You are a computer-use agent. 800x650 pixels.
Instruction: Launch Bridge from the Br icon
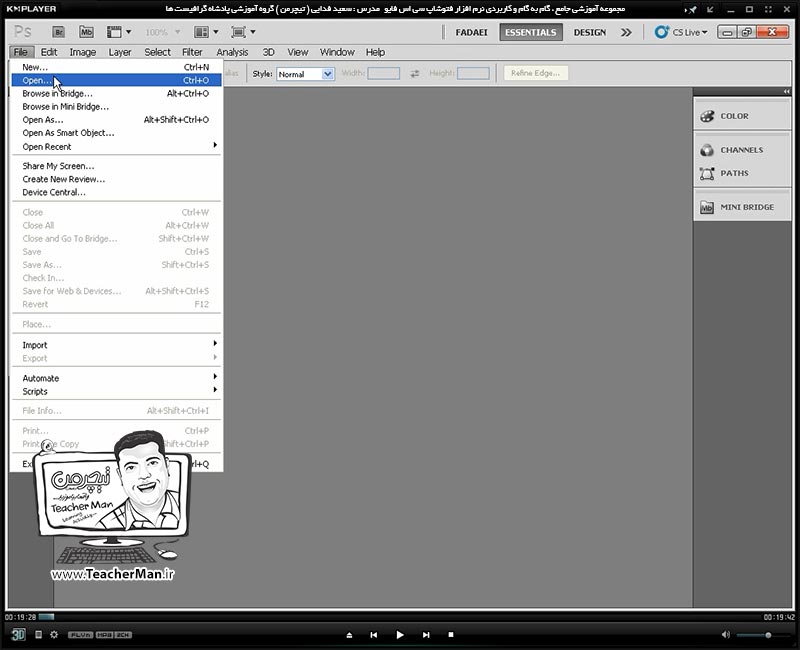[x=59, y=32]
